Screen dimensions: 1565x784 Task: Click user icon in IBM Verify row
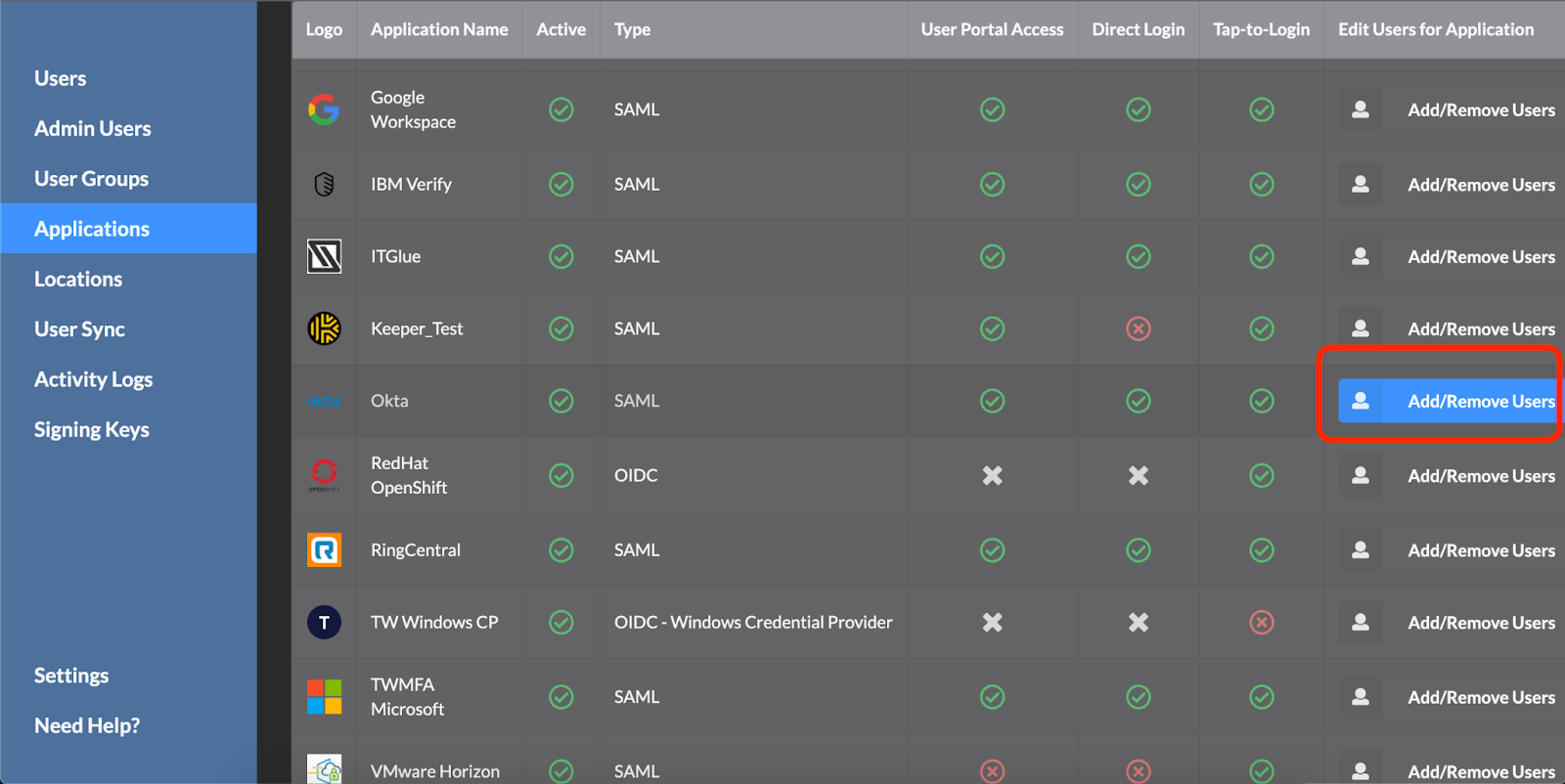point(1361,184)
